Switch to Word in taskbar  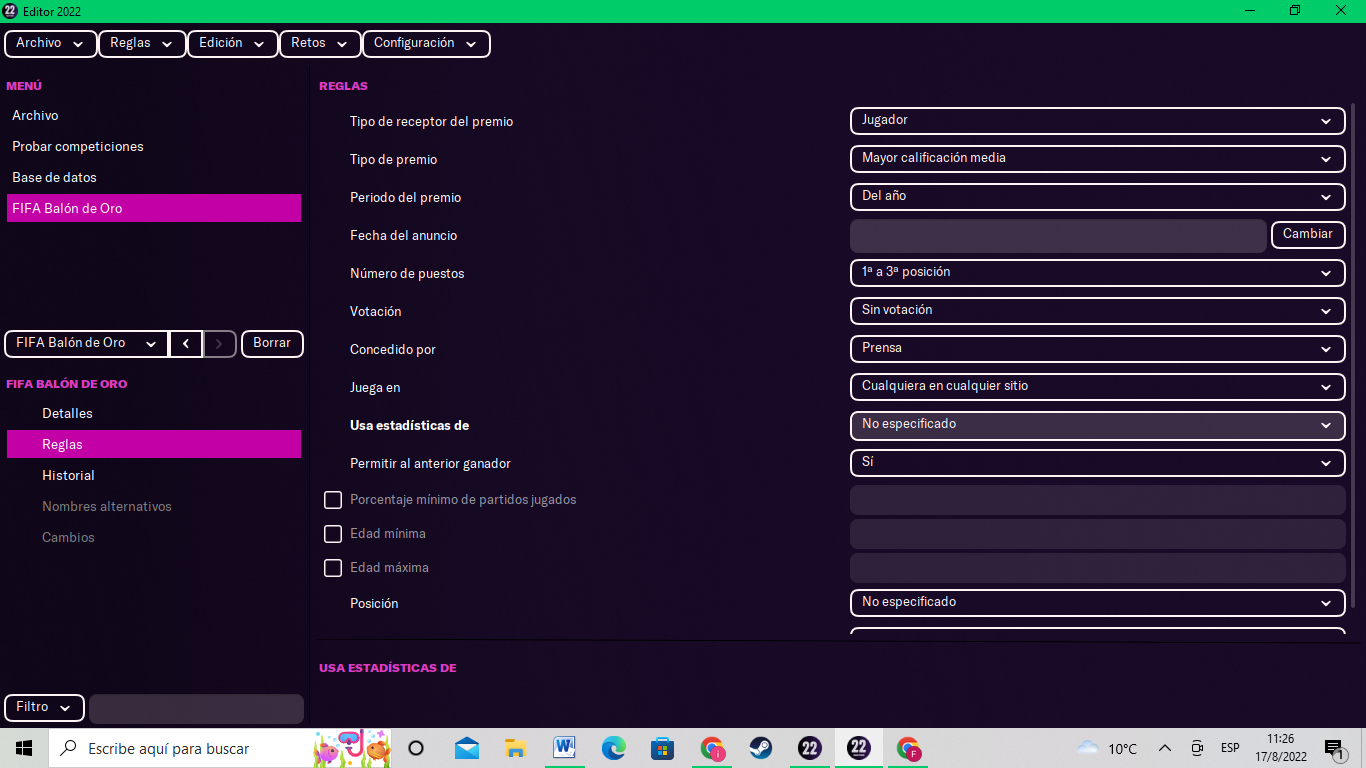(564, 748)
